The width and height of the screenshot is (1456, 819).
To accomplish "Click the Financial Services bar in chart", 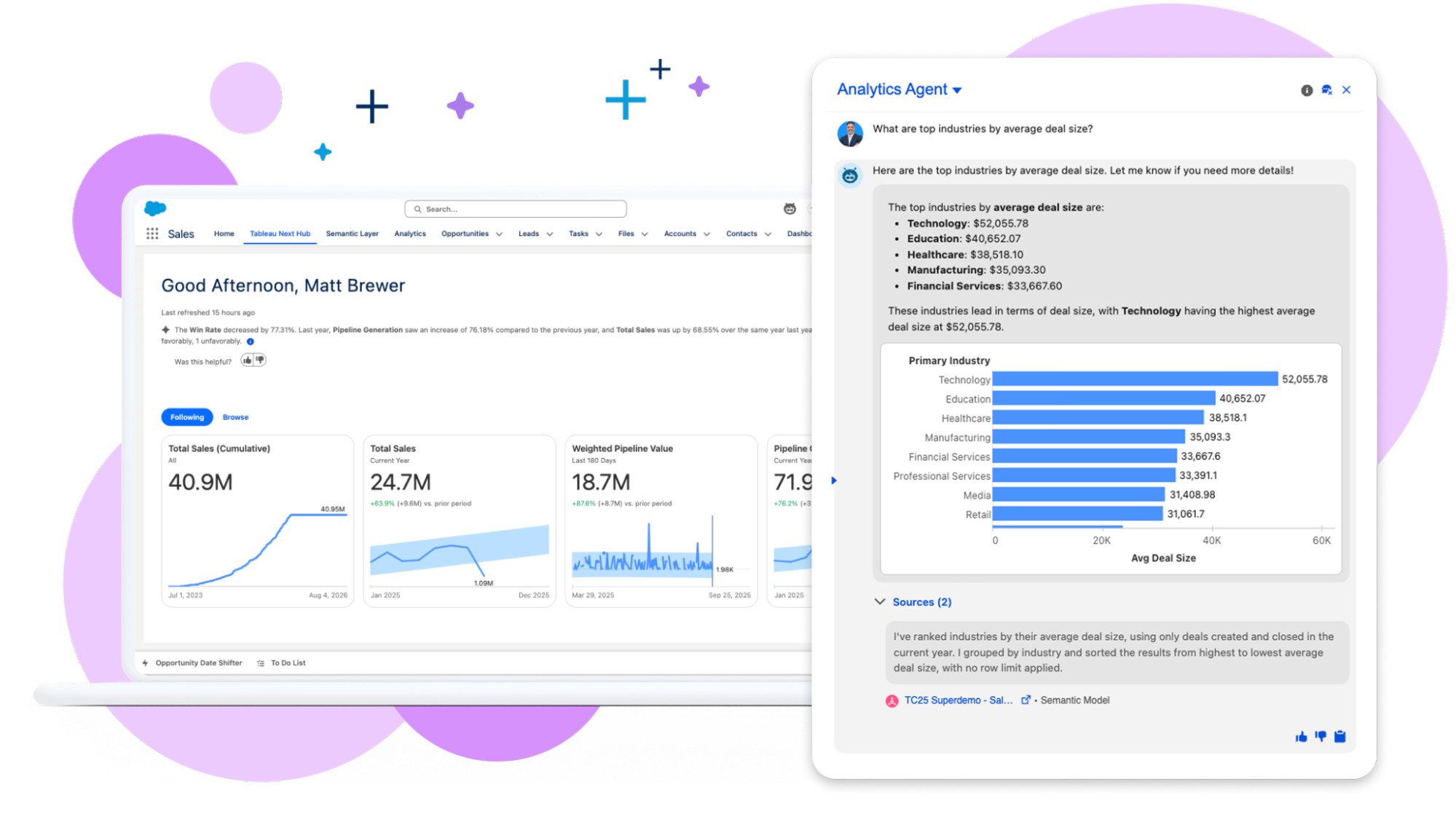I will (1085, 456).
